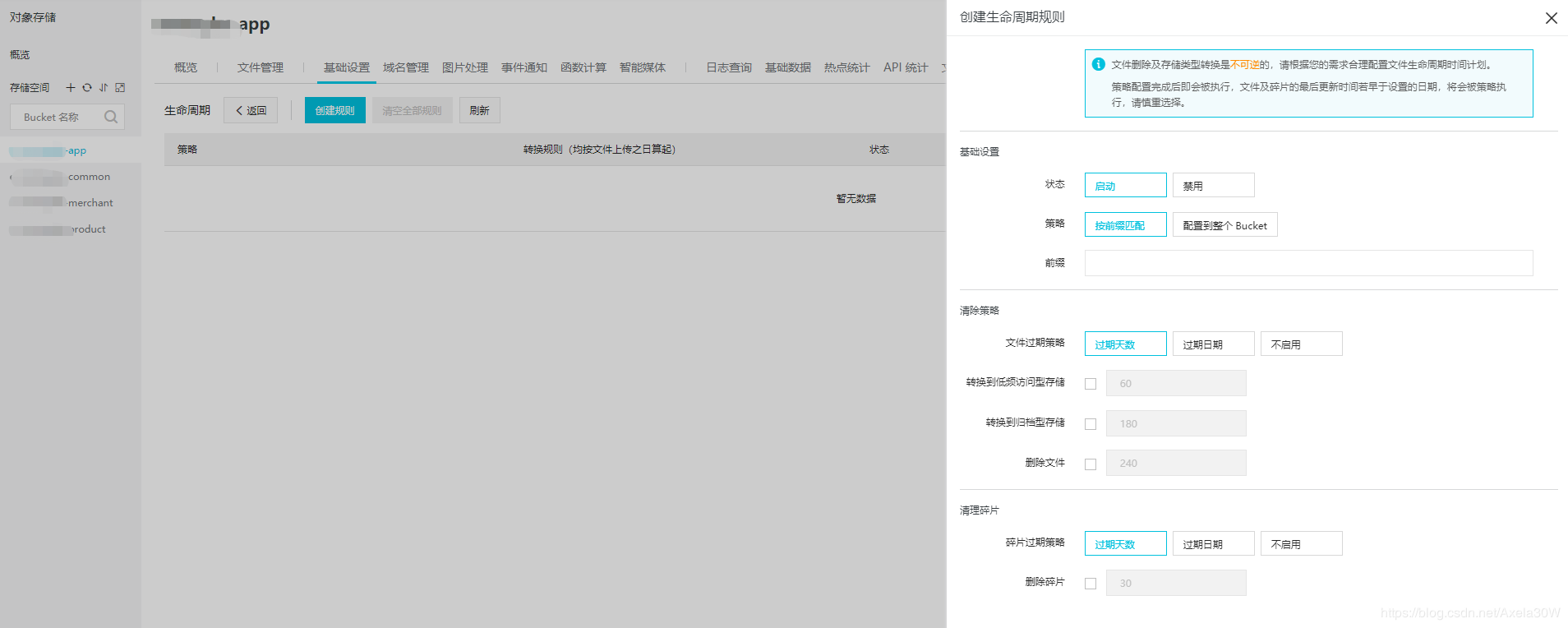The image size is (1568, 628).
Task: Refresh the bucket list with the circular arrow icon
Action: pyautogui.click(x=87, y=87)
